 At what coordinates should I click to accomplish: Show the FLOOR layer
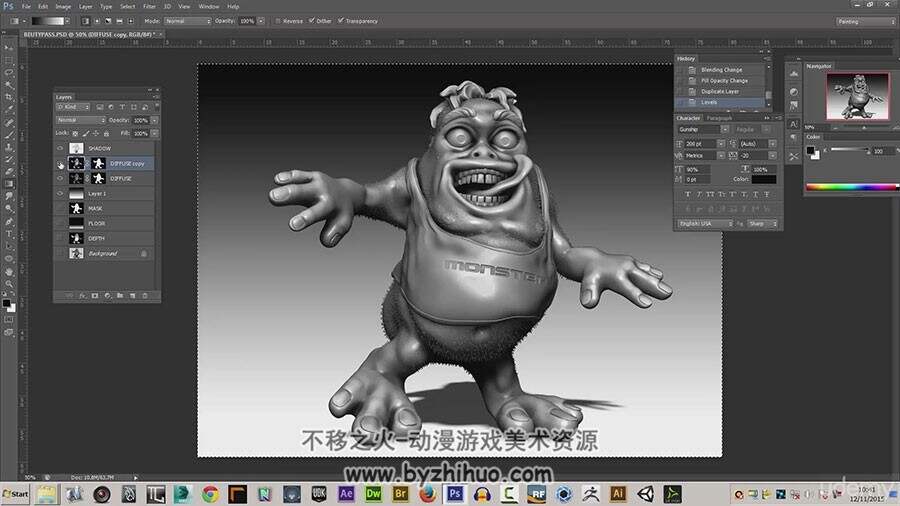(x=60, y=223)
